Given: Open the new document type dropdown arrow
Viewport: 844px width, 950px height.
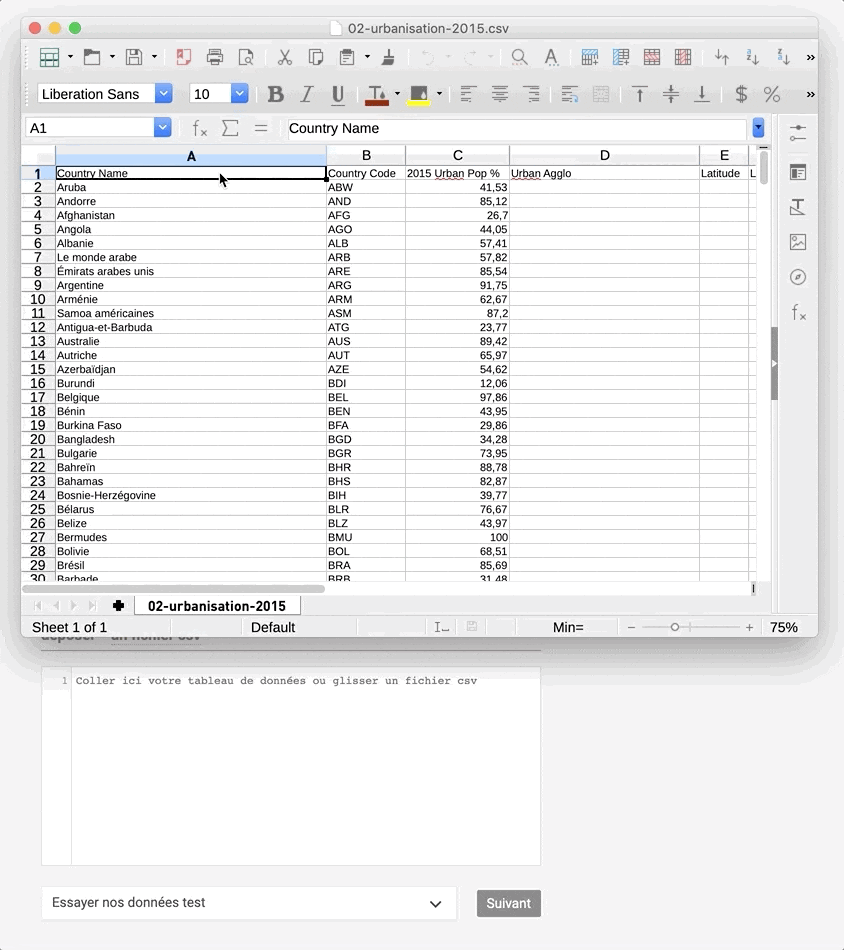Looking at the screenshot, I should pyautogui.click(x=70, y=58).
